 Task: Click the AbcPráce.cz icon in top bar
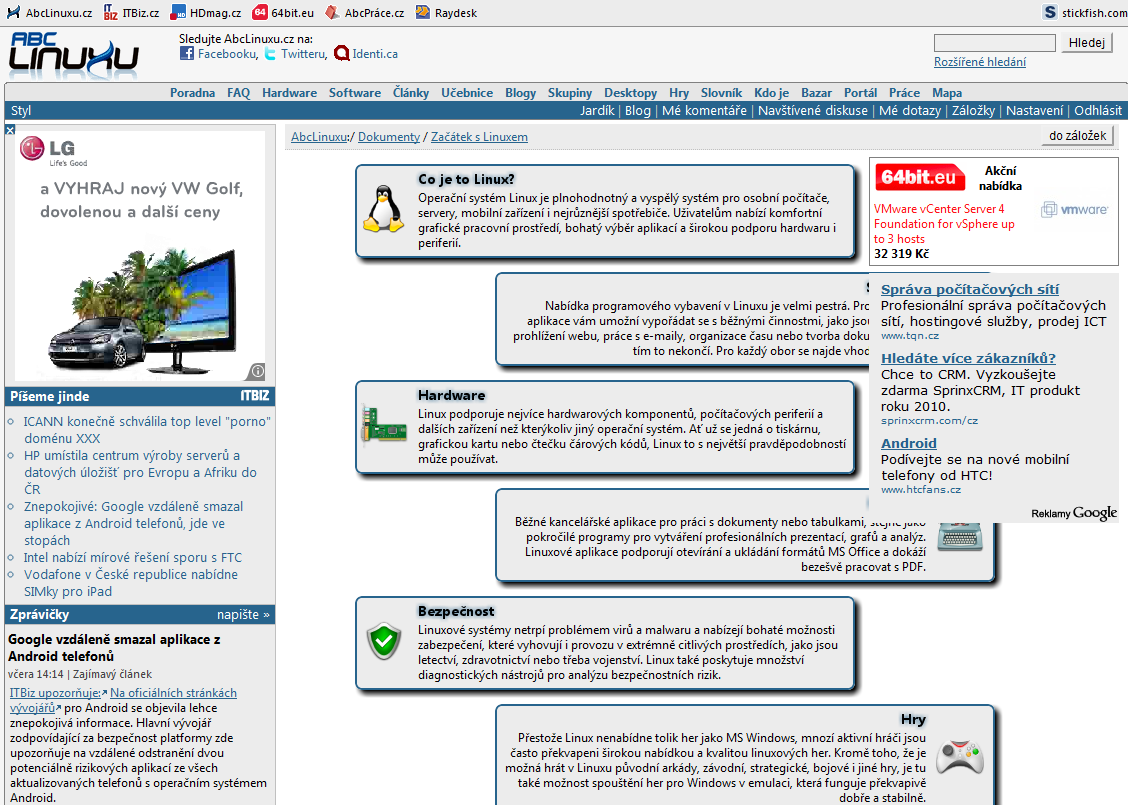pos(332,12)
